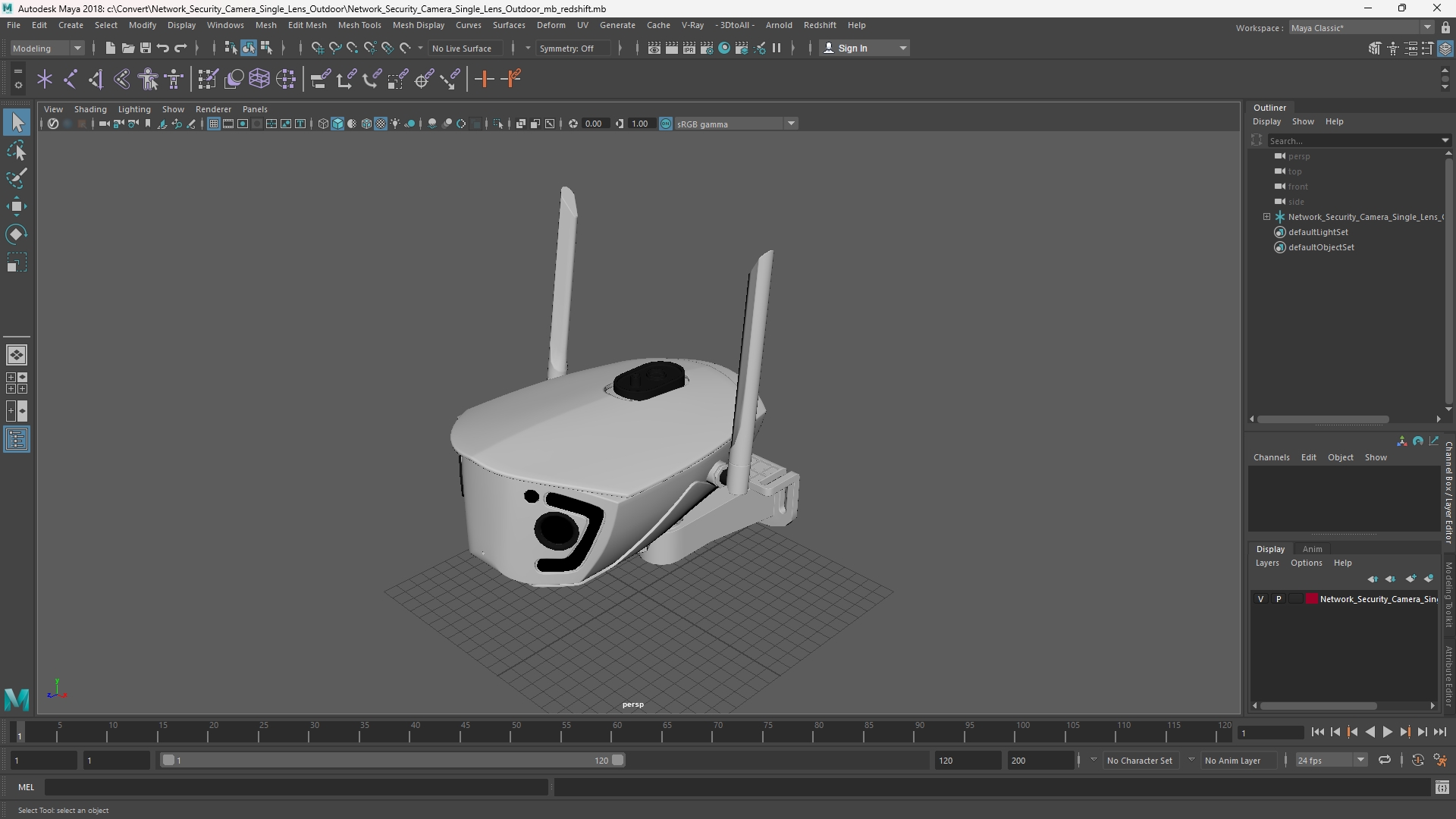Toggle layer visibility V box
Viewport: 1456px width, 819px height.
[1260, 599]
